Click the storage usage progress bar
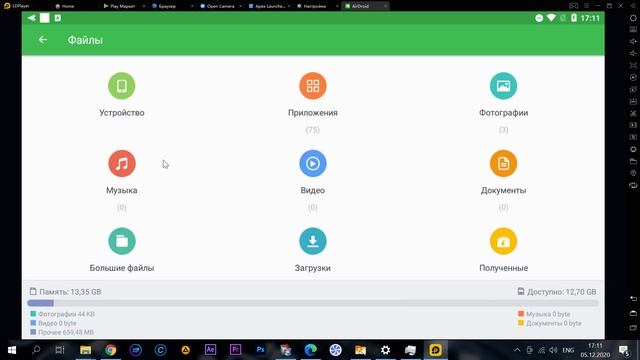 (313, 303)
